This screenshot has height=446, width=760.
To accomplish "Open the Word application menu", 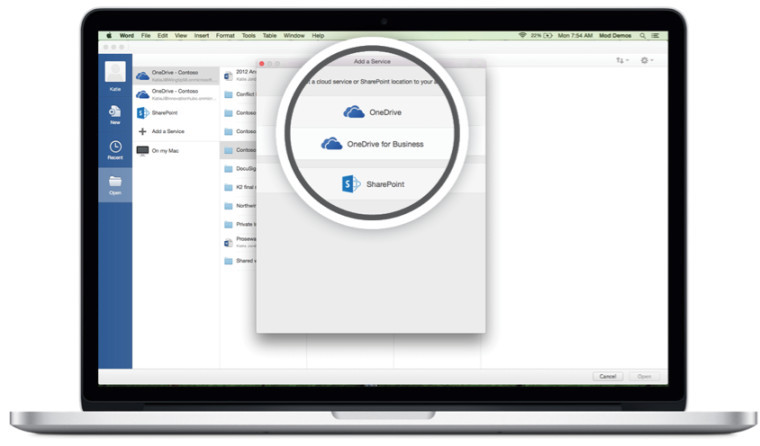I will 127,35.
